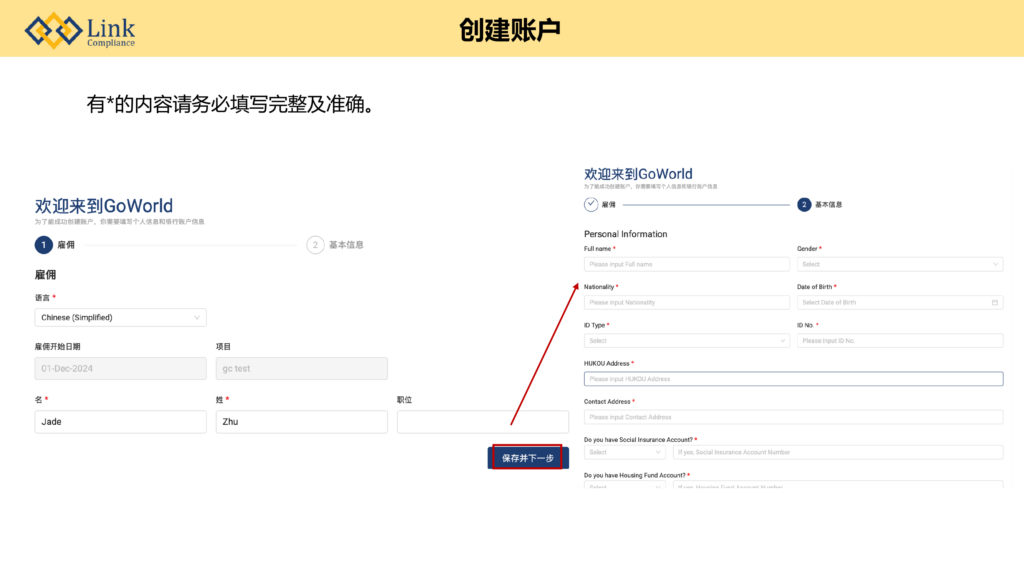1024x576 pixels.
Task: Click the surname field containing Zhu
Action: coord(301,422)
